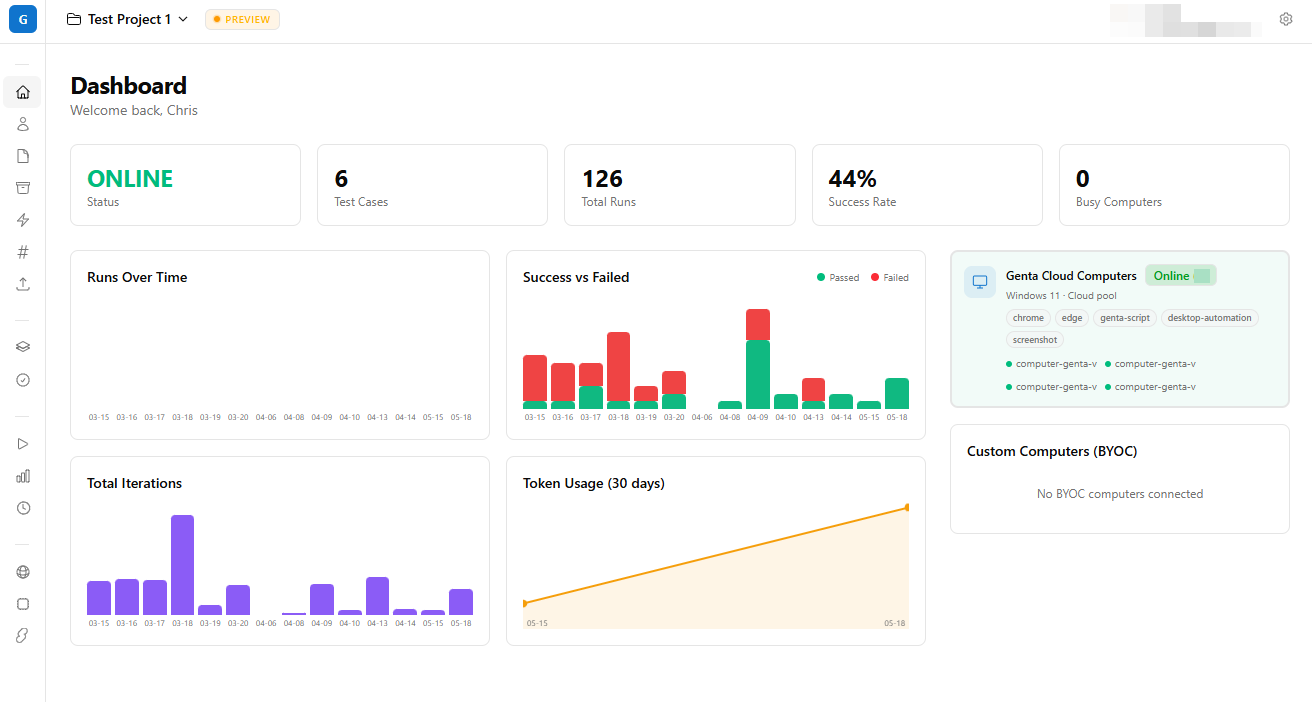Image resolution: width=1312 pixels, height=702 pixels.
Task: Select the chrome capability tag
Action: point(1028,318)
